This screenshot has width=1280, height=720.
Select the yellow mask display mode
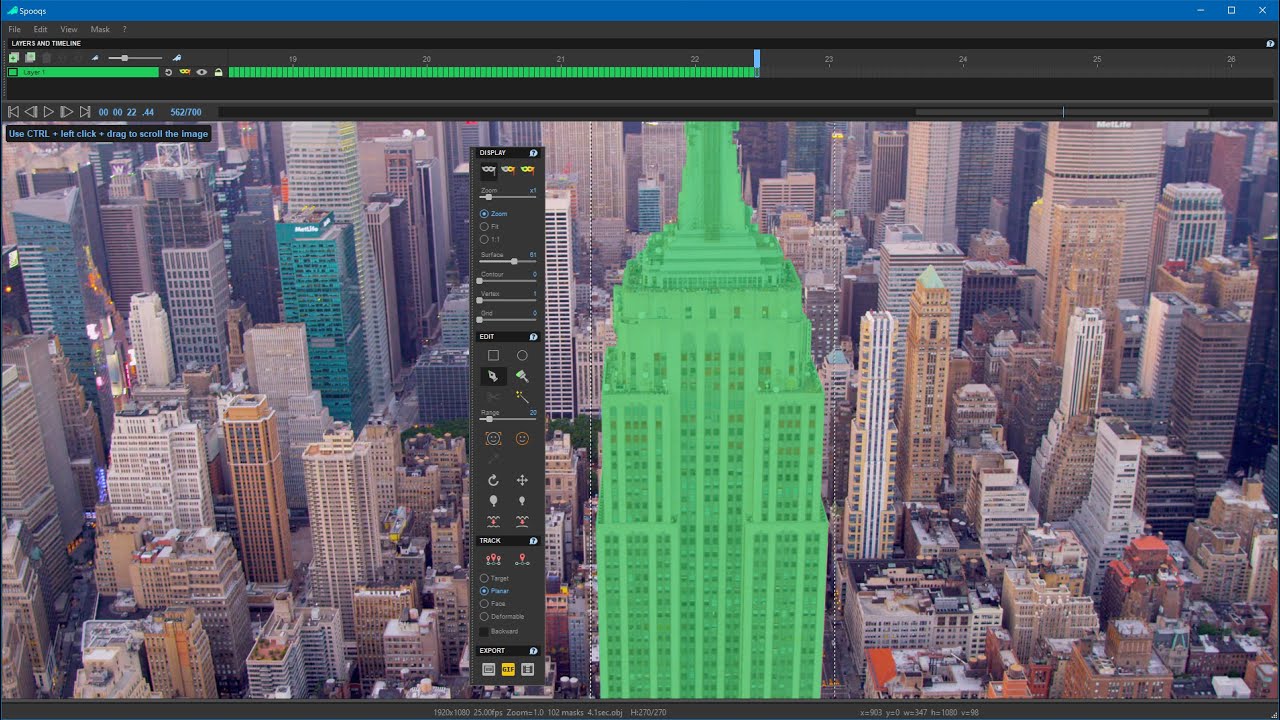tap(527, 171)
